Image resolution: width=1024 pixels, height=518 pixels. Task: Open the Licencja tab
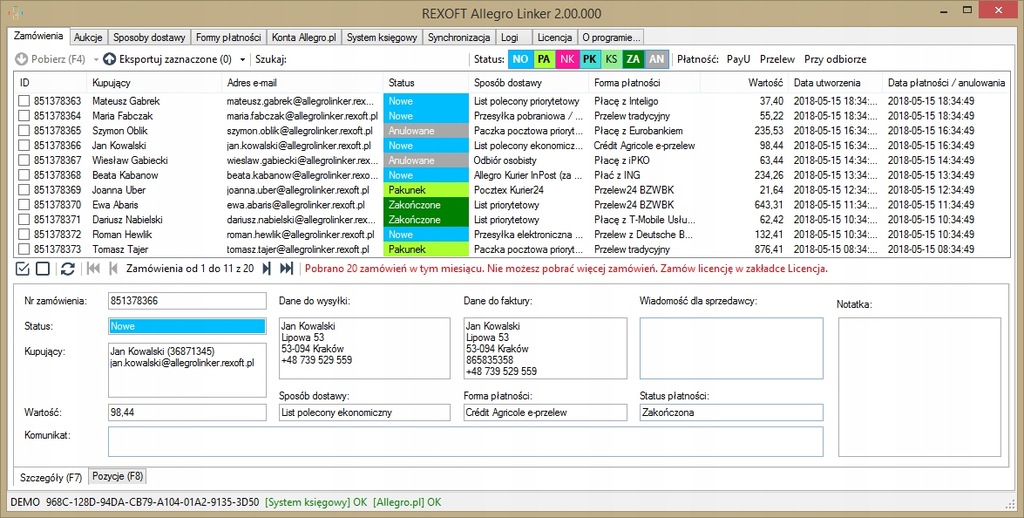pyautogui.click(x=555, y=37)
